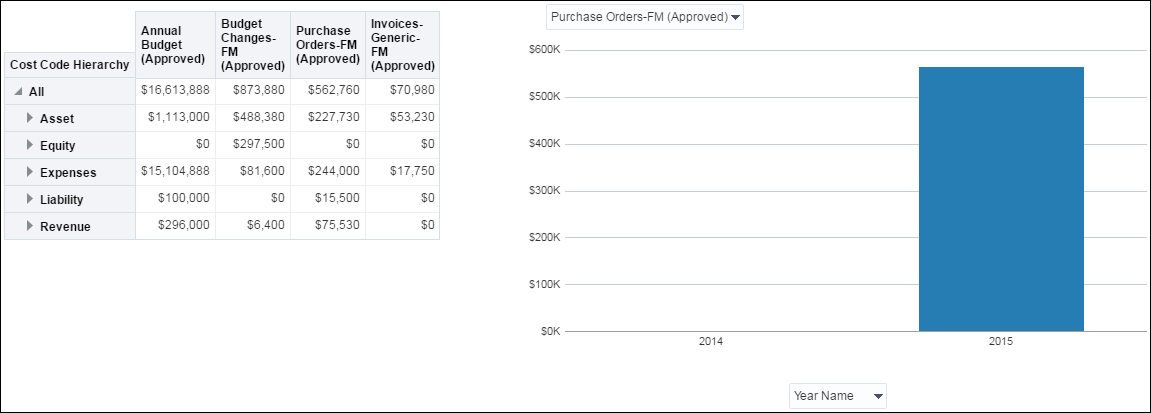
Task: Select the $296,000 cell
Action: tap(175, 226)
